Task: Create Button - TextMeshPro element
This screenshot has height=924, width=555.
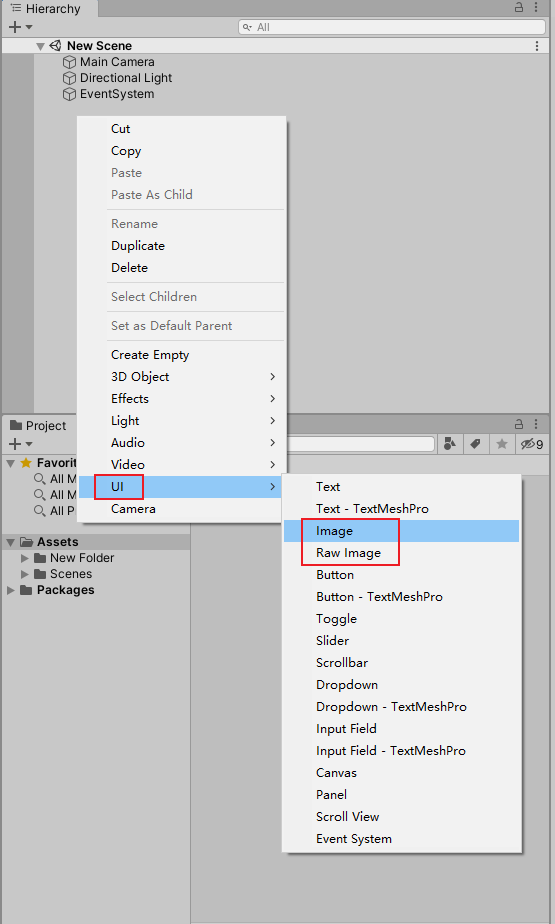Action: [401, 597]
